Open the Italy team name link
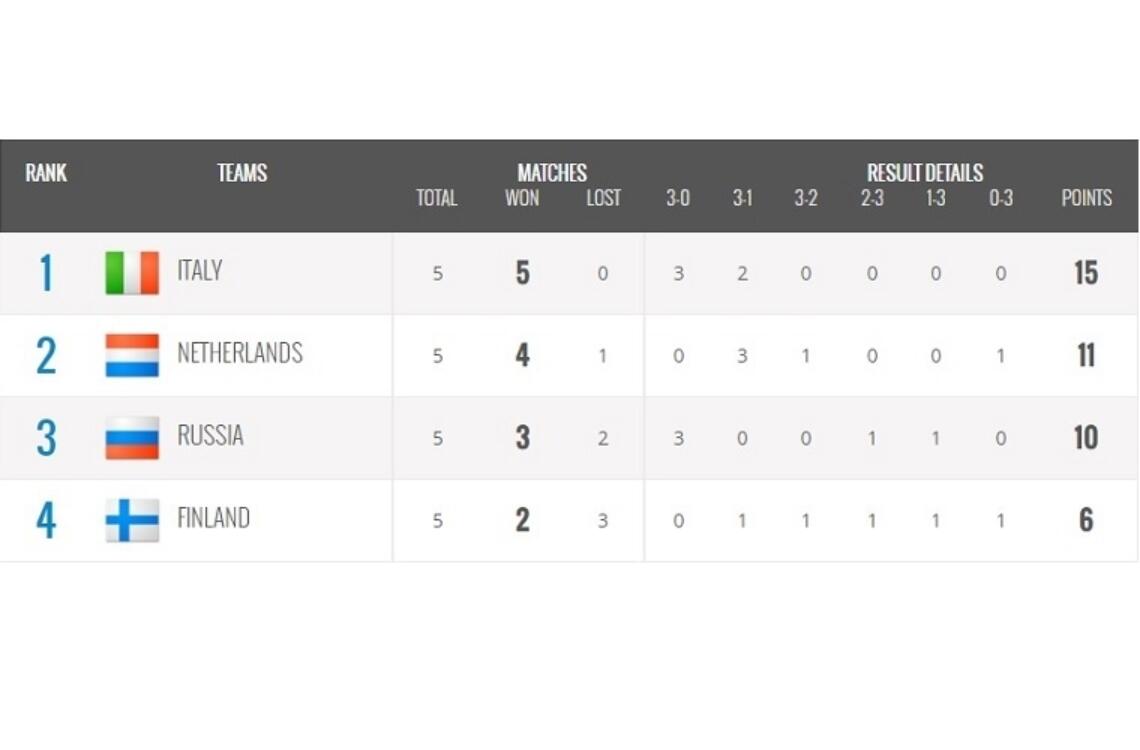This screenshot has height=750, width=1140. (x=199, y=271)
